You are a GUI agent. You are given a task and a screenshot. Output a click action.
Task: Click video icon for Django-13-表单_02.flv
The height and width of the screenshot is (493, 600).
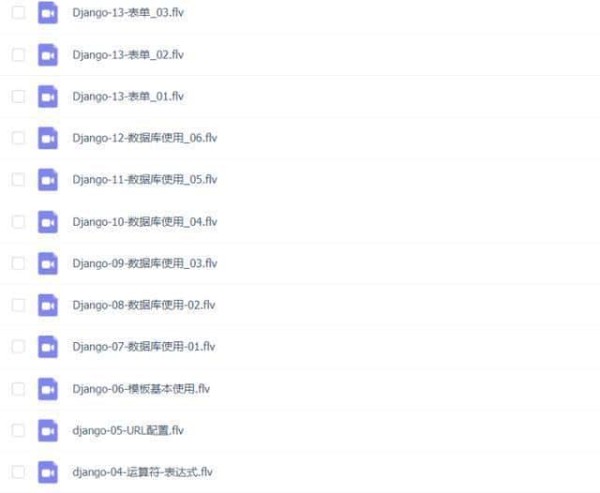pyautogui.click(x=48, y=55)
